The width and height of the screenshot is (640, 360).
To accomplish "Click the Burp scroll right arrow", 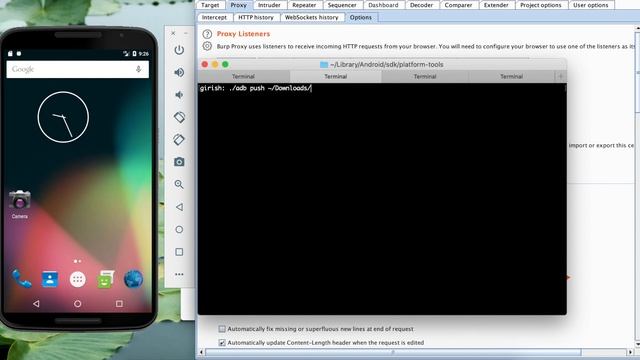I will [x=630, y=352].
